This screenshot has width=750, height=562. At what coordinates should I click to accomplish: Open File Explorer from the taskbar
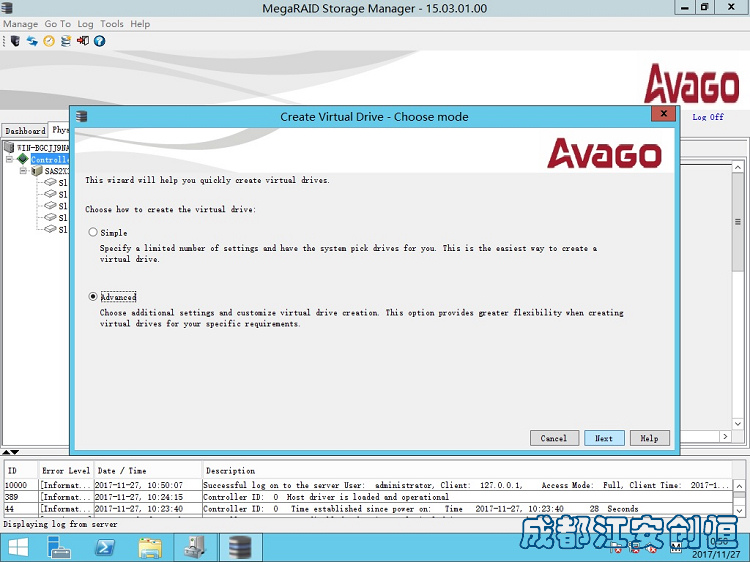point(150,547)
